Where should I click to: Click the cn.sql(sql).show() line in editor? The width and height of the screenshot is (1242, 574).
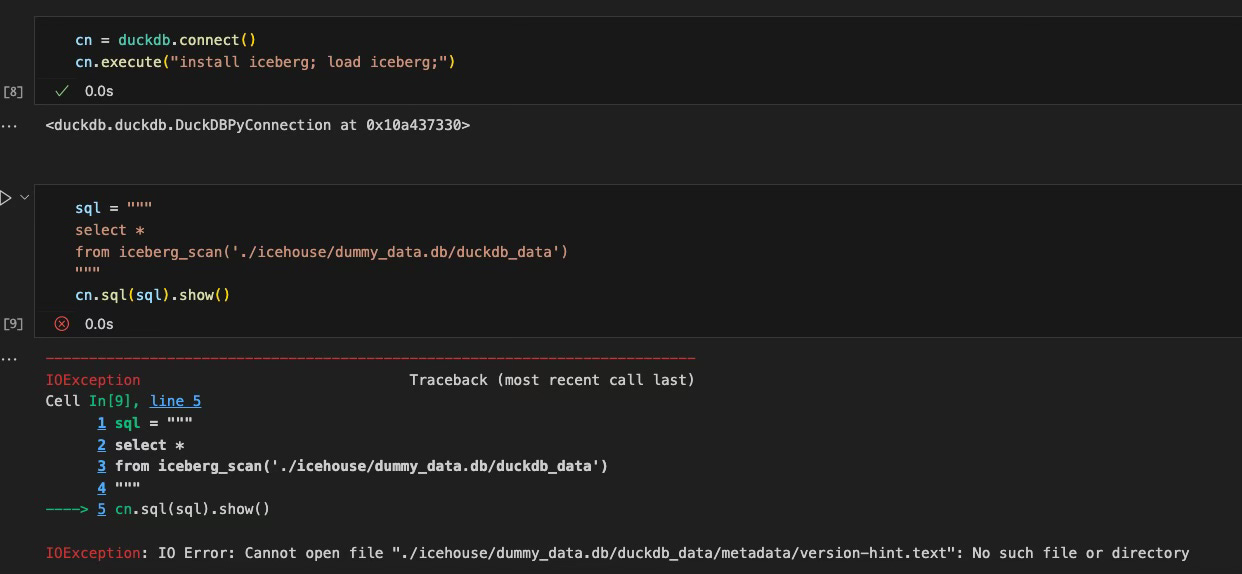153,295
